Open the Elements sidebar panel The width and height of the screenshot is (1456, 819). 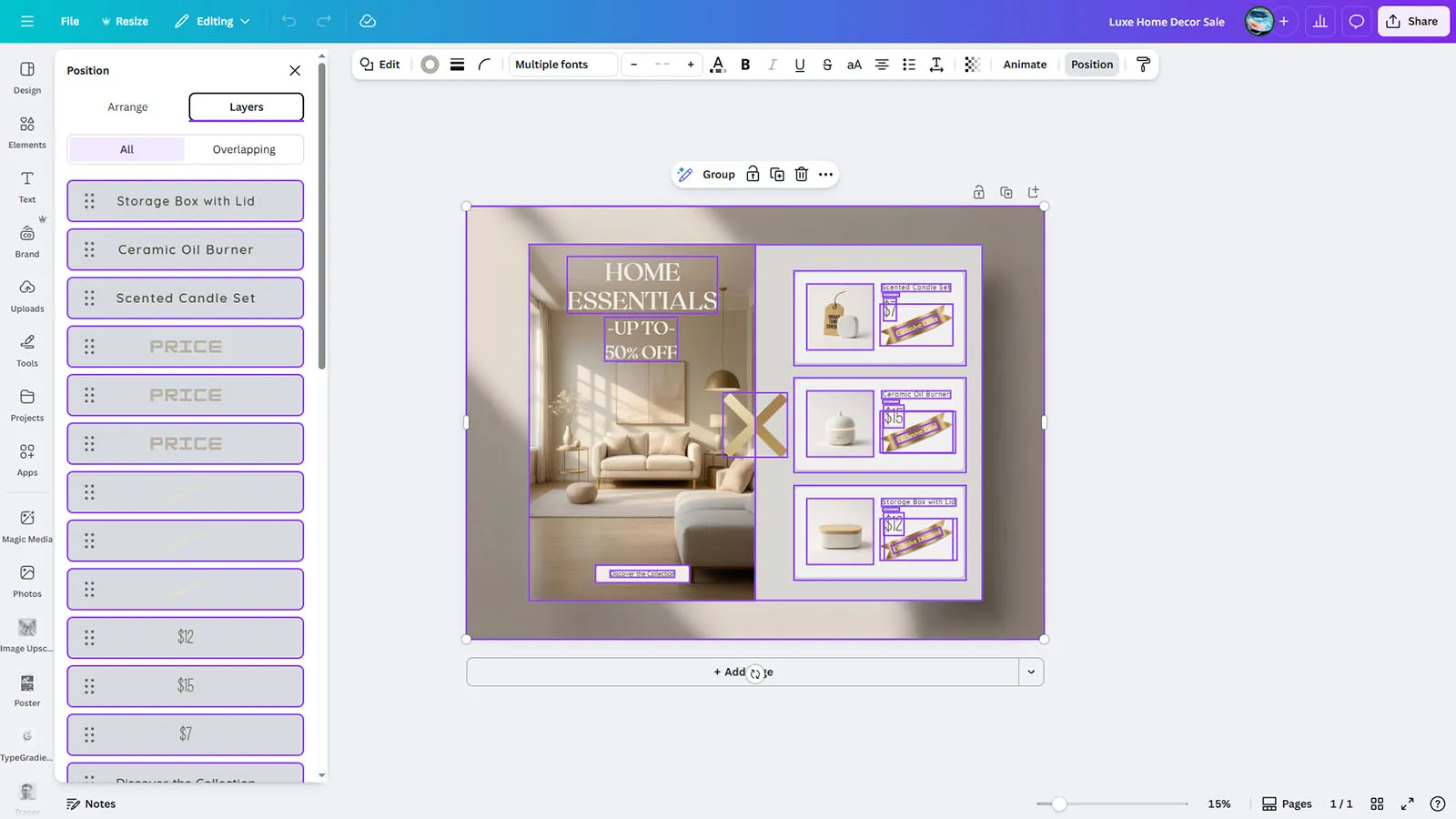tap(27, 132)
